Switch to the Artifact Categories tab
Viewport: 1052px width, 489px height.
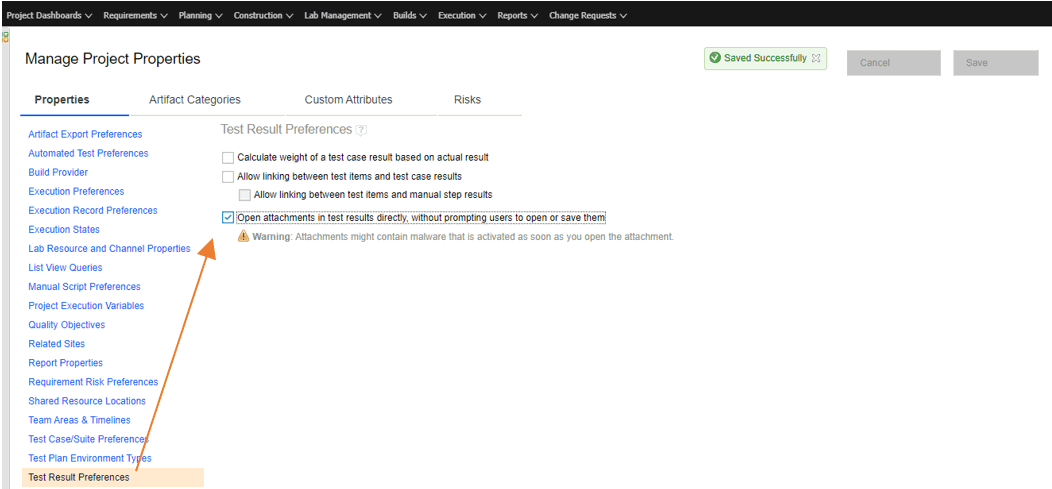[x=194, y=100]
